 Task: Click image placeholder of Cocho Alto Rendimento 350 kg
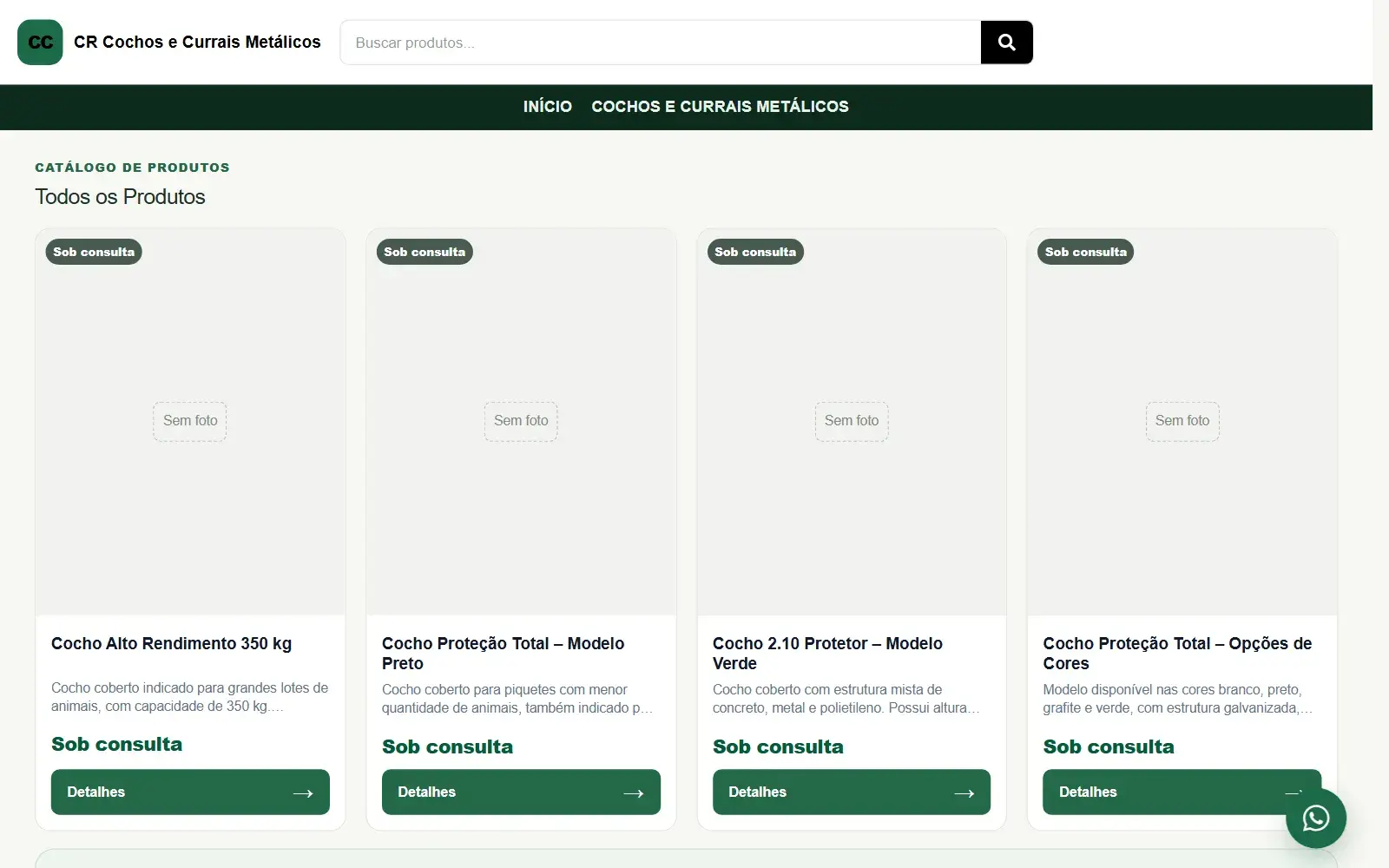pos(190,422)
